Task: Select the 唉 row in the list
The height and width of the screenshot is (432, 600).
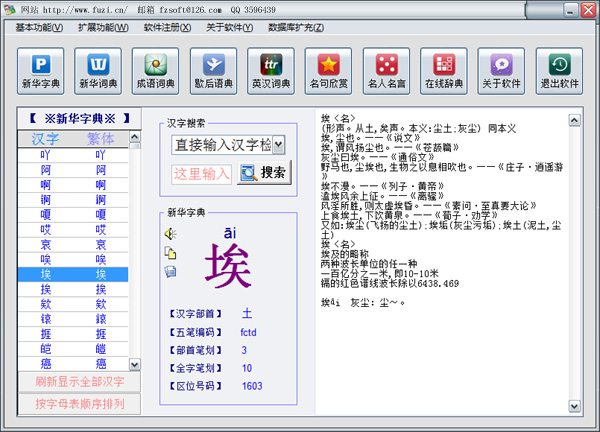Action: (73, 259)
